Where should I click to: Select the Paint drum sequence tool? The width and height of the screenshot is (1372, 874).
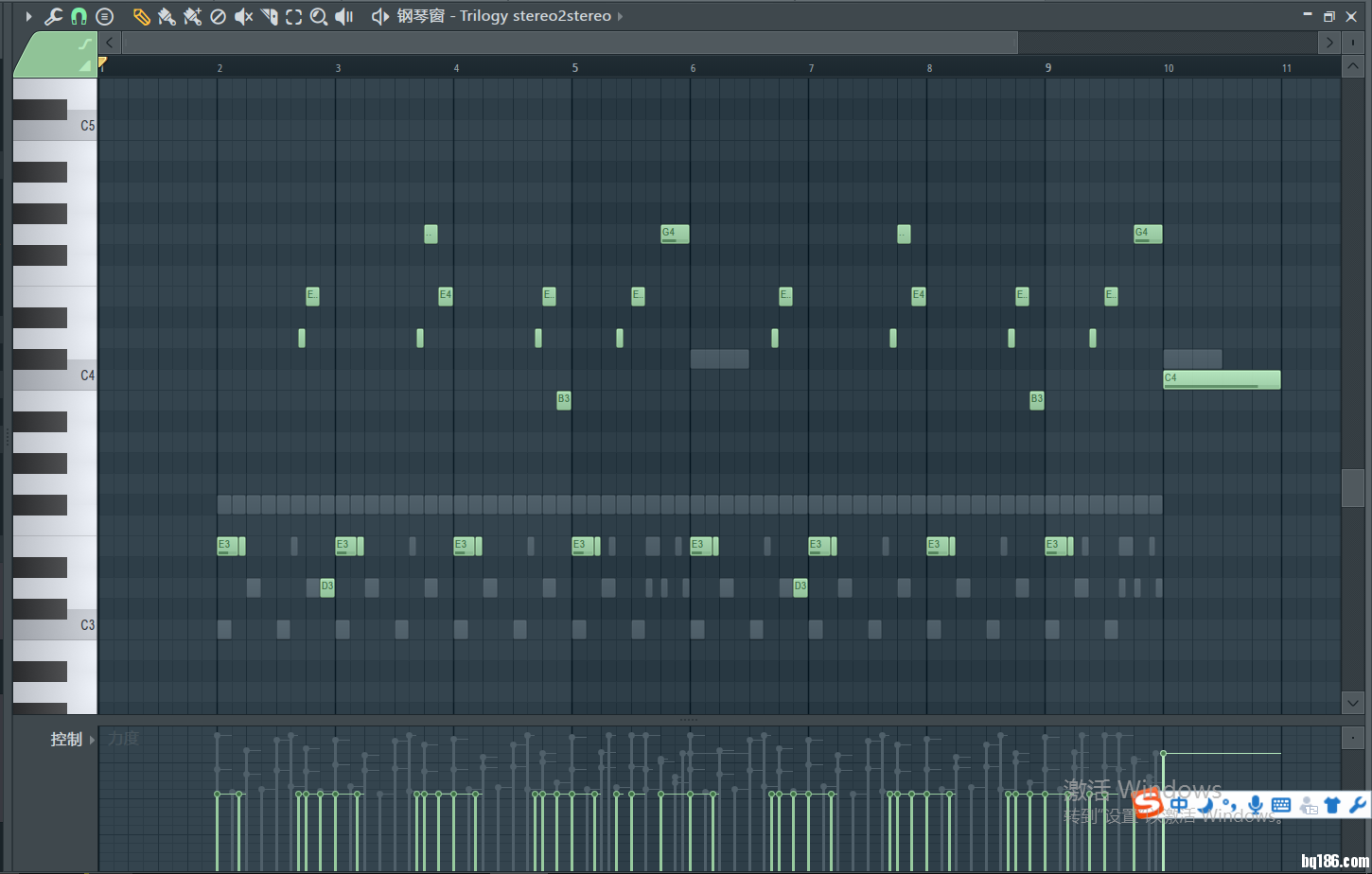pyautogui.click(x=192, y=16)
